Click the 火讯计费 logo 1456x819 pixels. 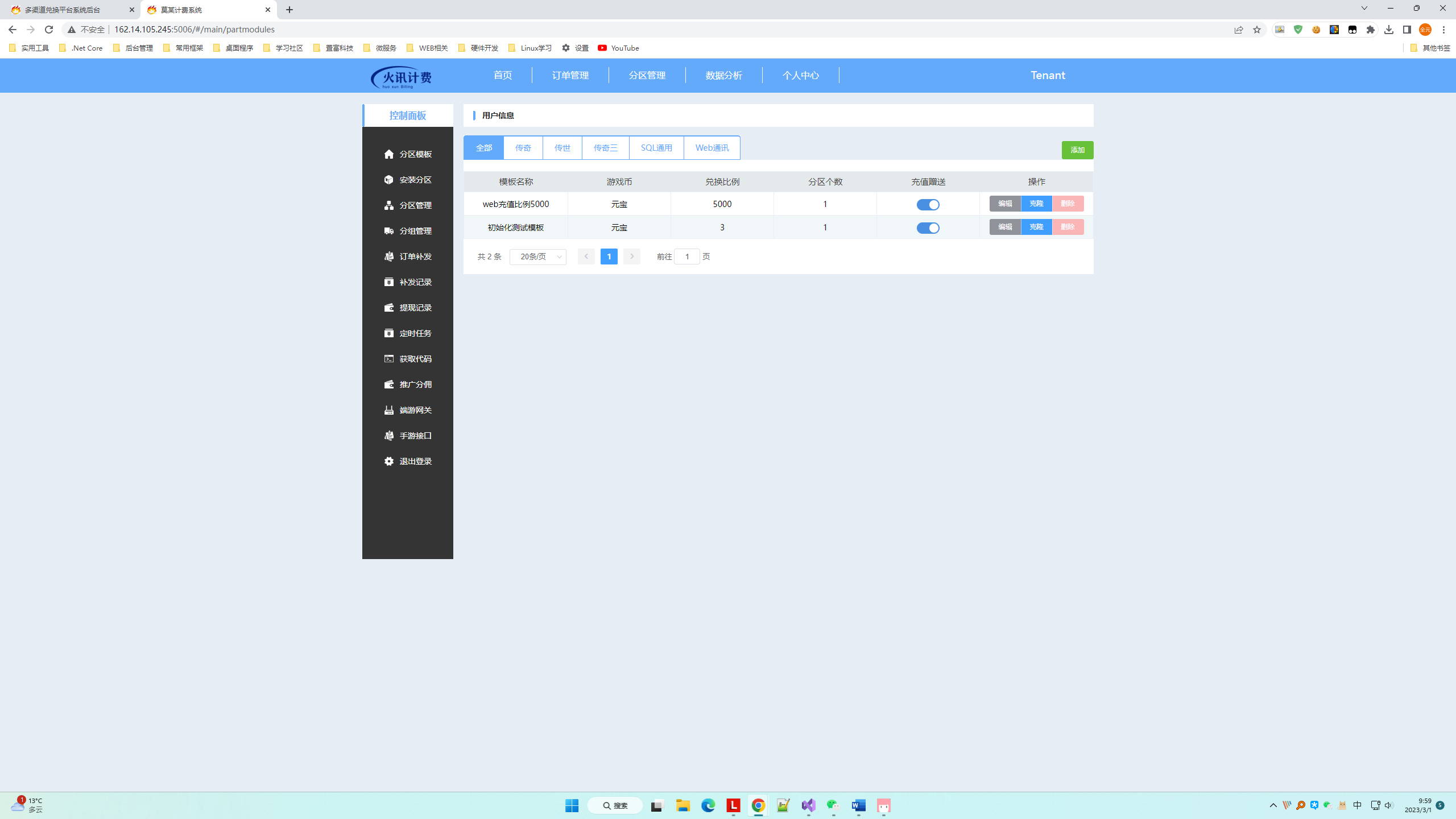402,77
